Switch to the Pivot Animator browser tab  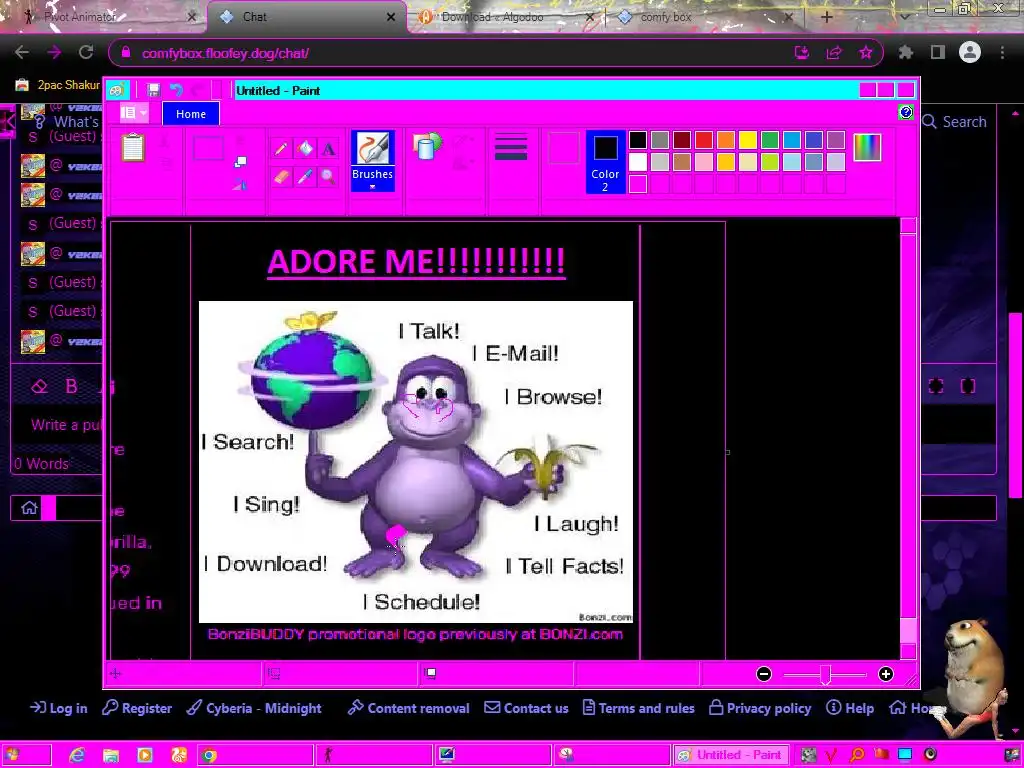104,17
